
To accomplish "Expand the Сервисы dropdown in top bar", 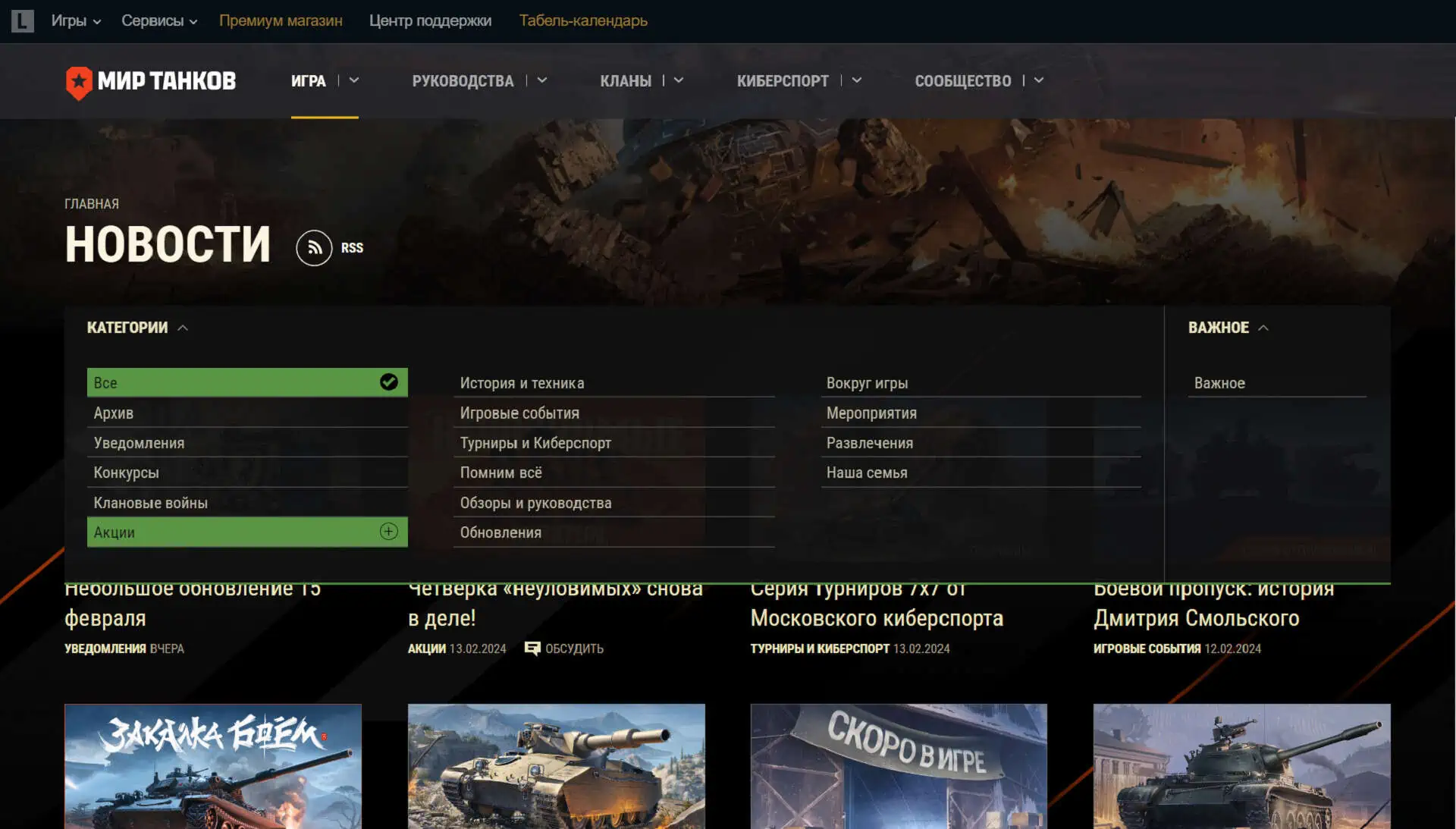I will (x=159, y=21).
